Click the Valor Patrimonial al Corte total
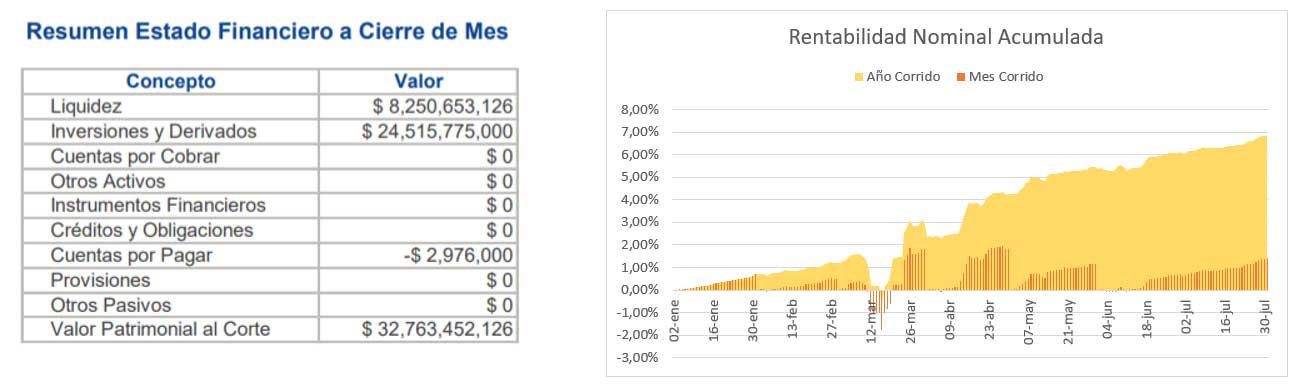1314x391 pixels. (438, 329)
